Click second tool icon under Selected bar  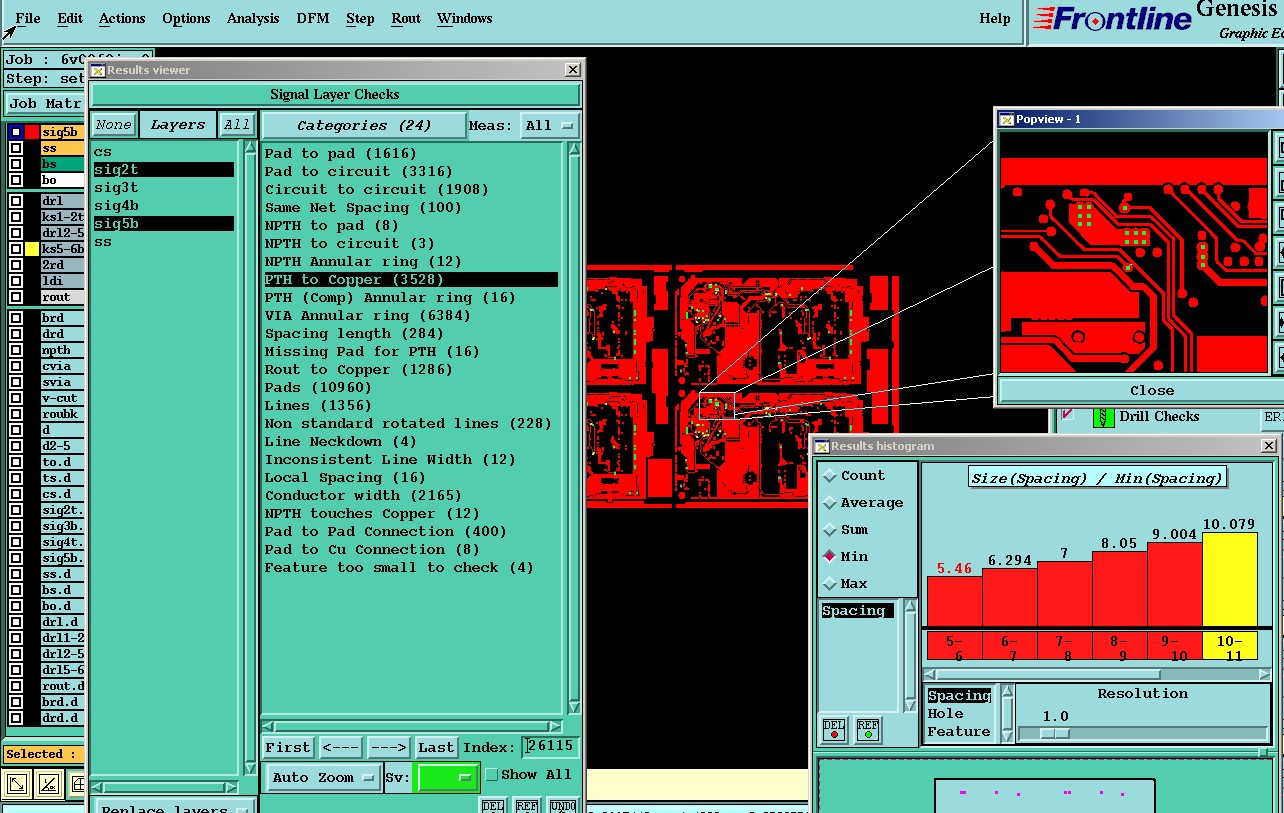click(50, 784)
